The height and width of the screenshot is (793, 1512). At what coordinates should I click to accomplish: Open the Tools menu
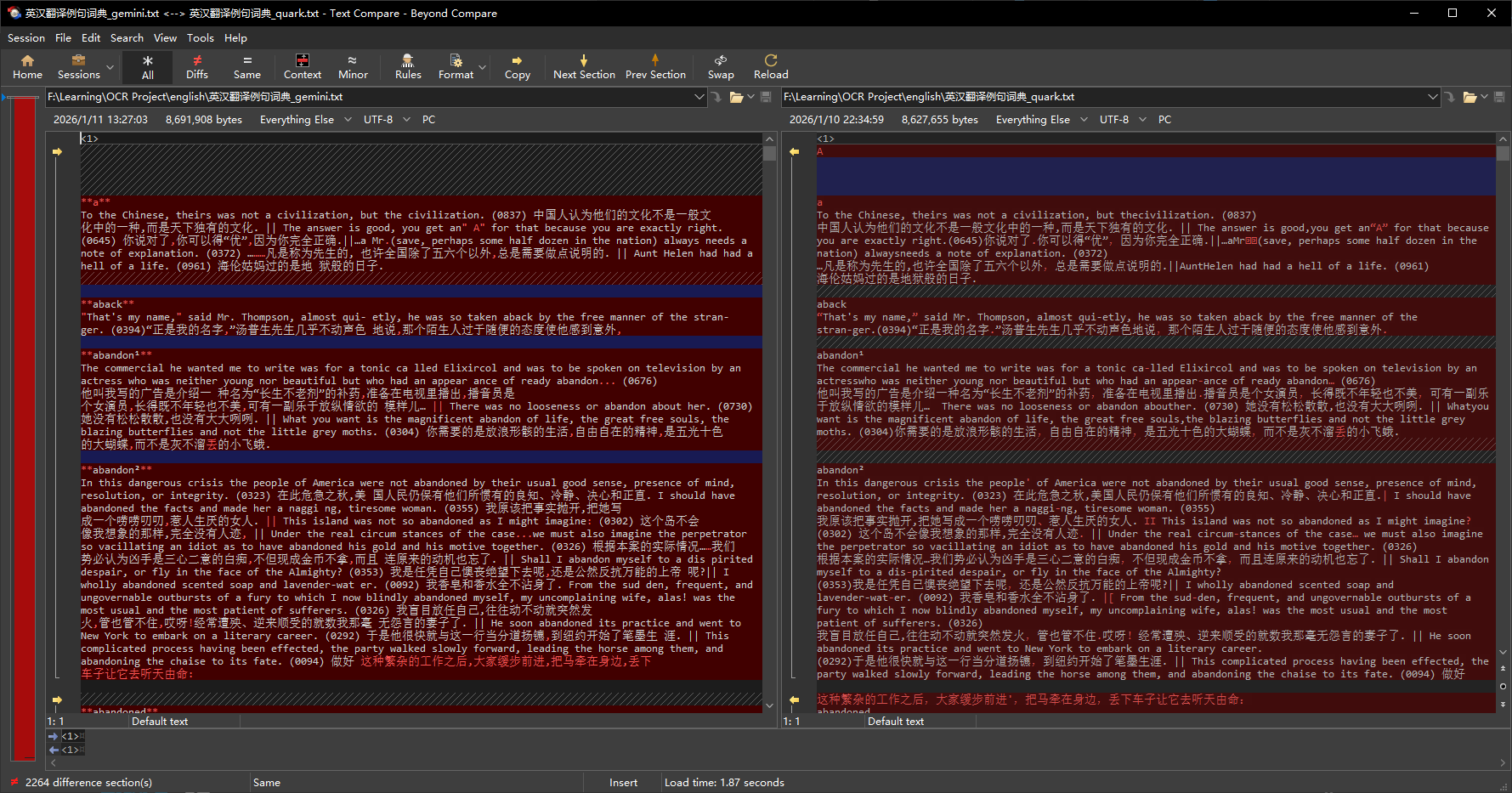(x=200, y=38)
